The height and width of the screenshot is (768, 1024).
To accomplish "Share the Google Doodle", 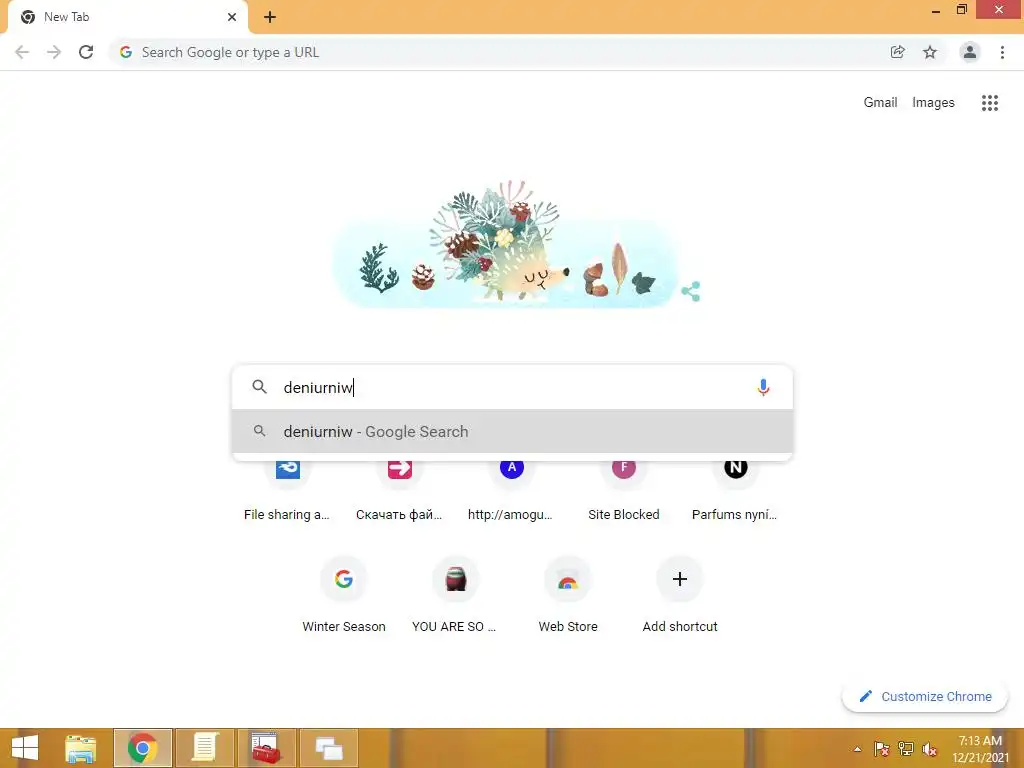I will [x=691, y=291].
